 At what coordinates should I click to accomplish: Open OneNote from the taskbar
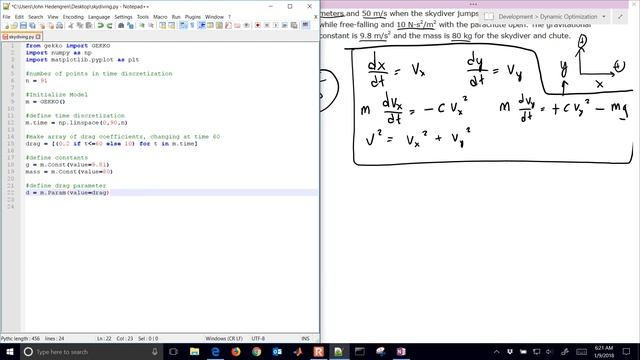(x=401, y=351)
